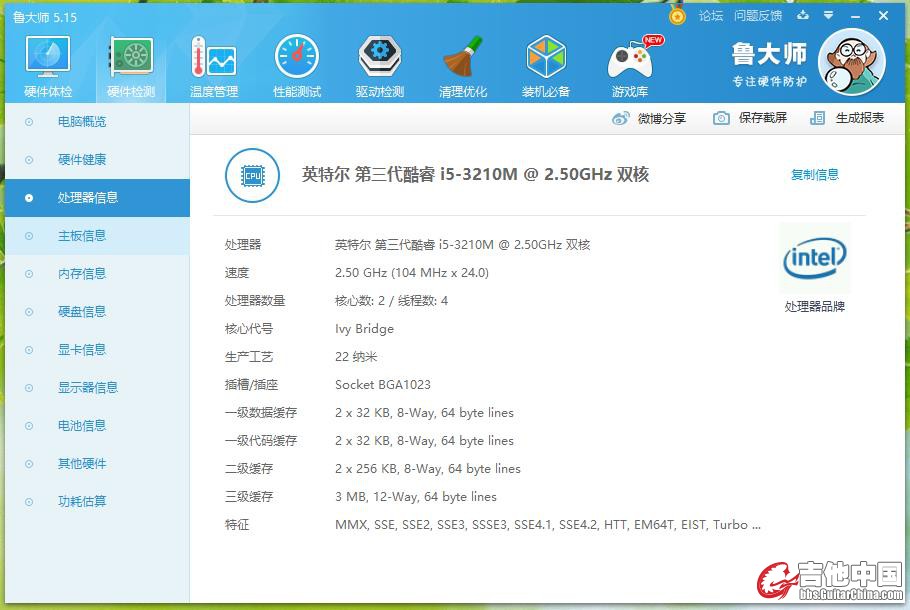Click the 22 纳米 process value
Image resolution: width=910 pixels, height=610 pixels.
356,357
